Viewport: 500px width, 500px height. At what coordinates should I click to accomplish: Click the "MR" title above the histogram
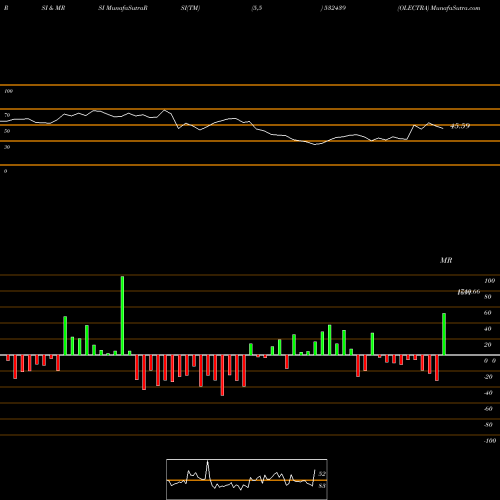point(446,260)
